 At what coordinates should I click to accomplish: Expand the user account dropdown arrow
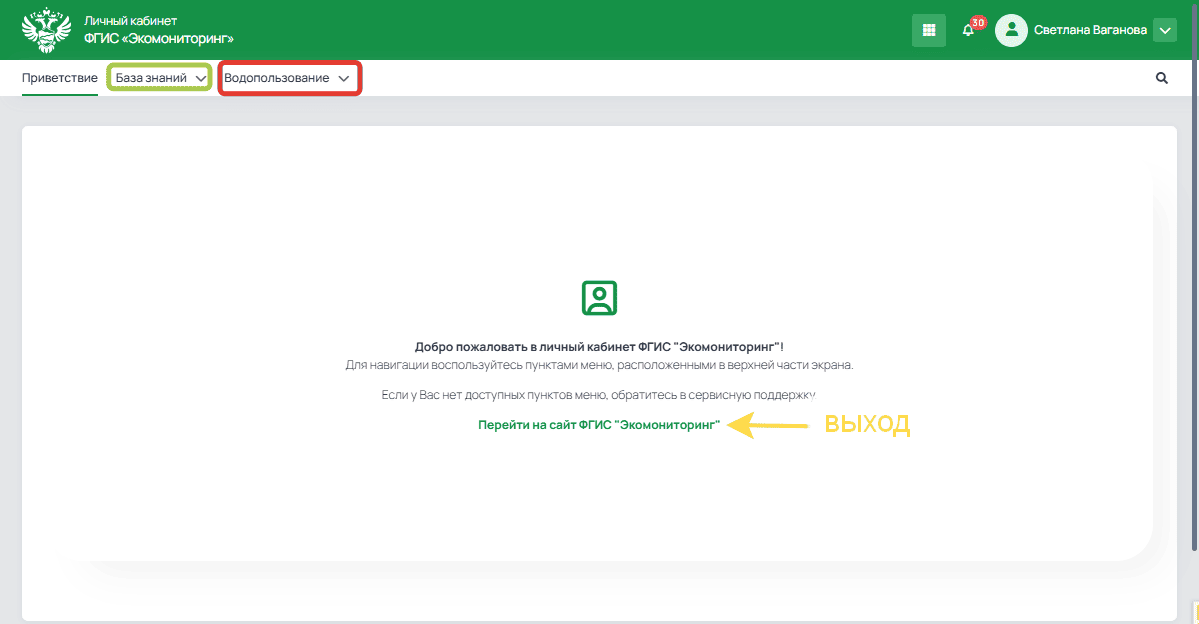1164,31
